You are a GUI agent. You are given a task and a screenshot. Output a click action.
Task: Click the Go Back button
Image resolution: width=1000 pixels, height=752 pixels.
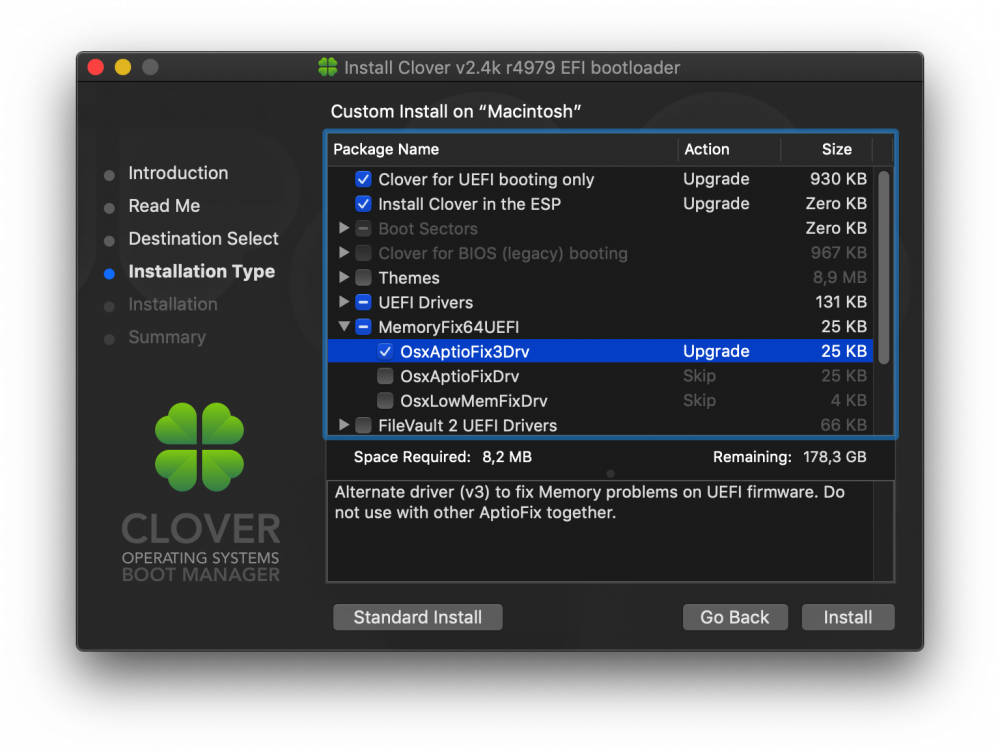tap(735, 617)
